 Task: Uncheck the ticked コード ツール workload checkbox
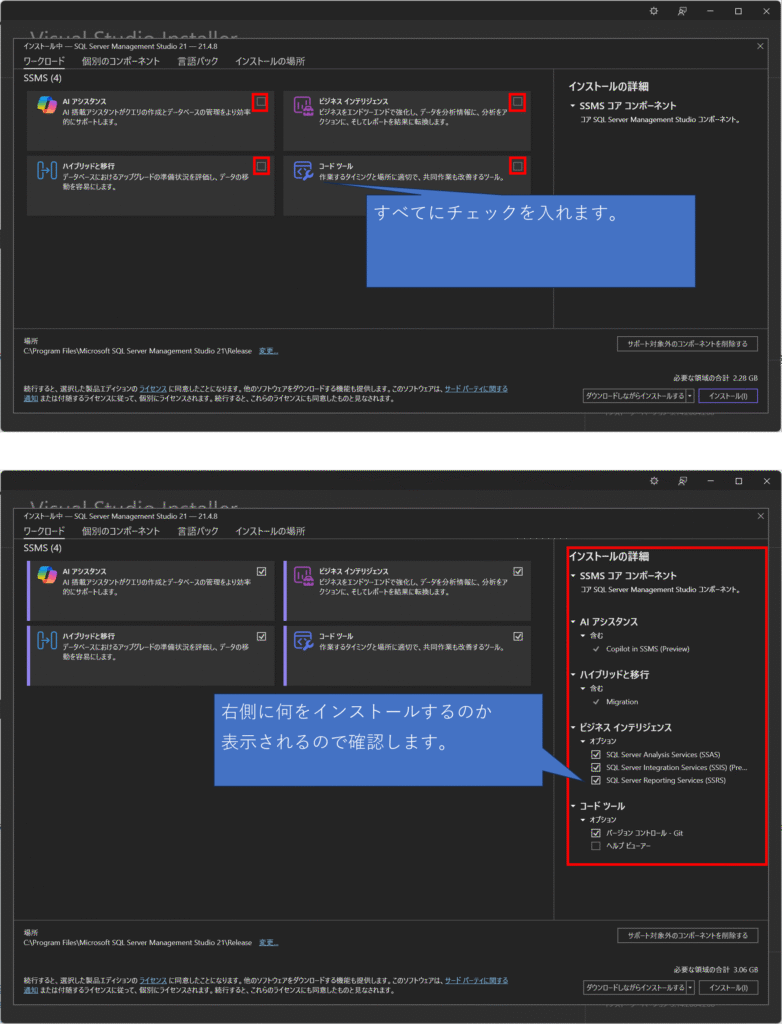518,636
